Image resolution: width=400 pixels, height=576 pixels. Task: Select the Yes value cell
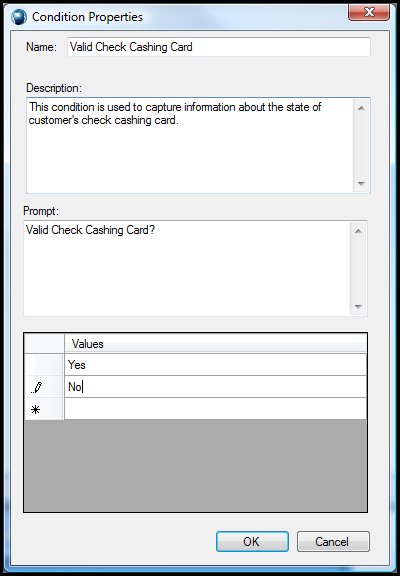pyautogui.click(x=216, y=365)
